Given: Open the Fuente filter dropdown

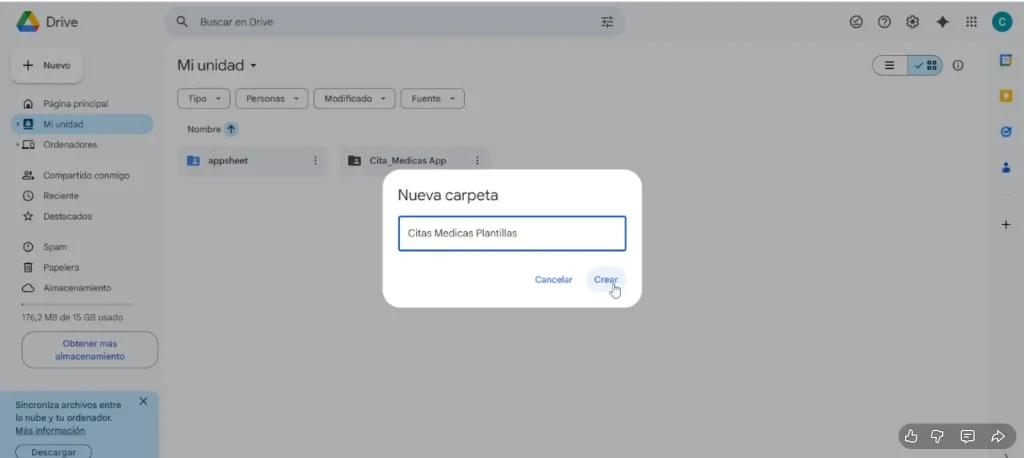Looking at the screenshot, I should coord(432,99).
